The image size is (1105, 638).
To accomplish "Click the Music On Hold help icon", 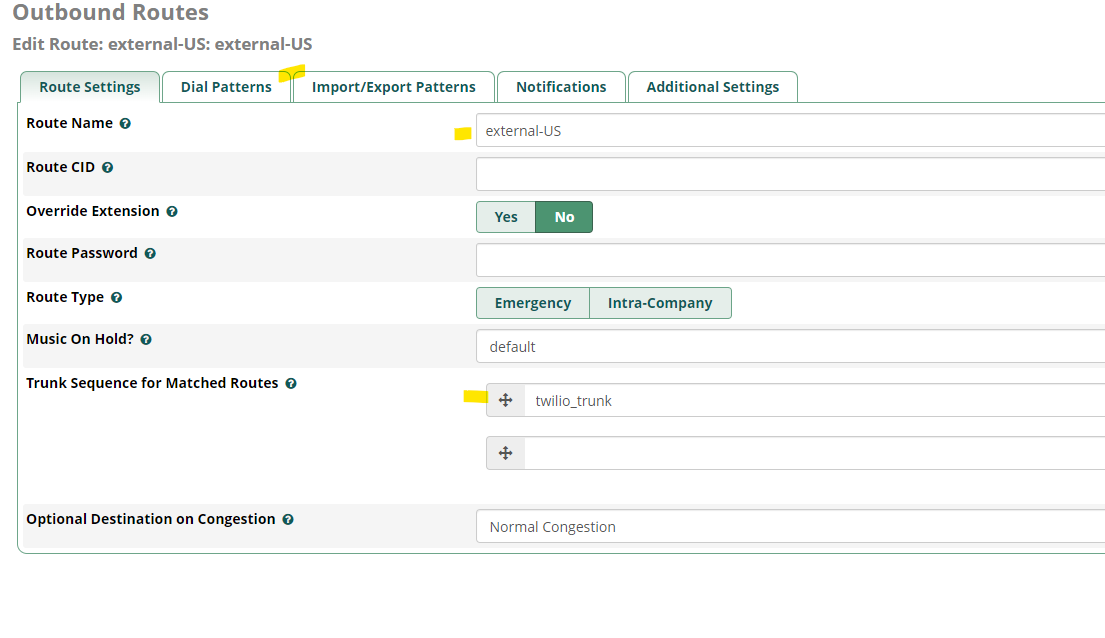I will coord(146,339).
